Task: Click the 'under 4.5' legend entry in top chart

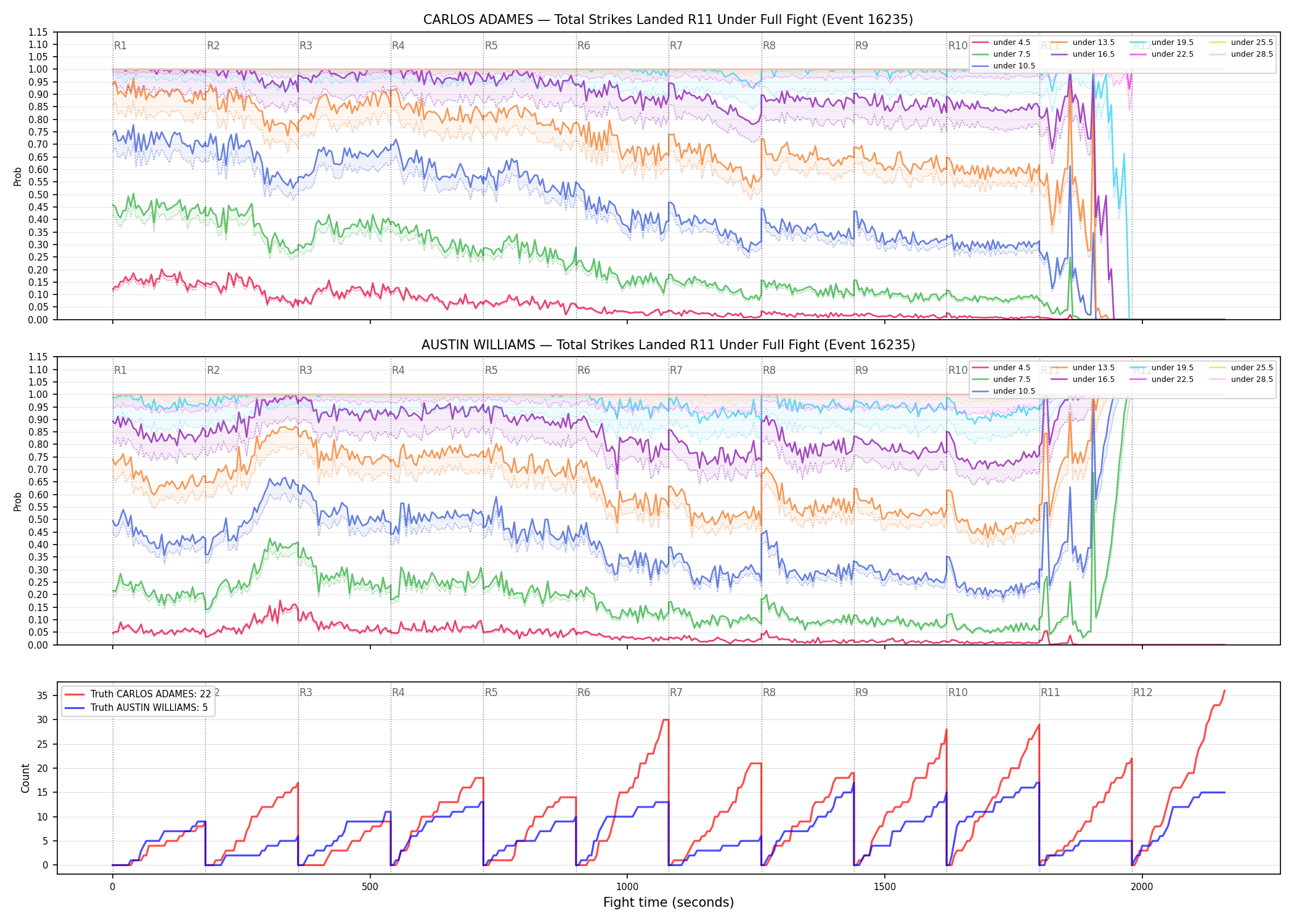Action: pyautogui.click(x=1001, y=43)
